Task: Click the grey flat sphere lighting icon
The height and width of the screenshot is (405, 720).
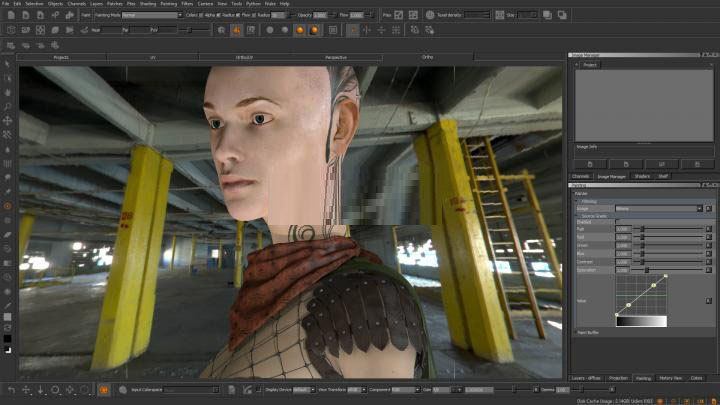Action: [x=270, y=30]
